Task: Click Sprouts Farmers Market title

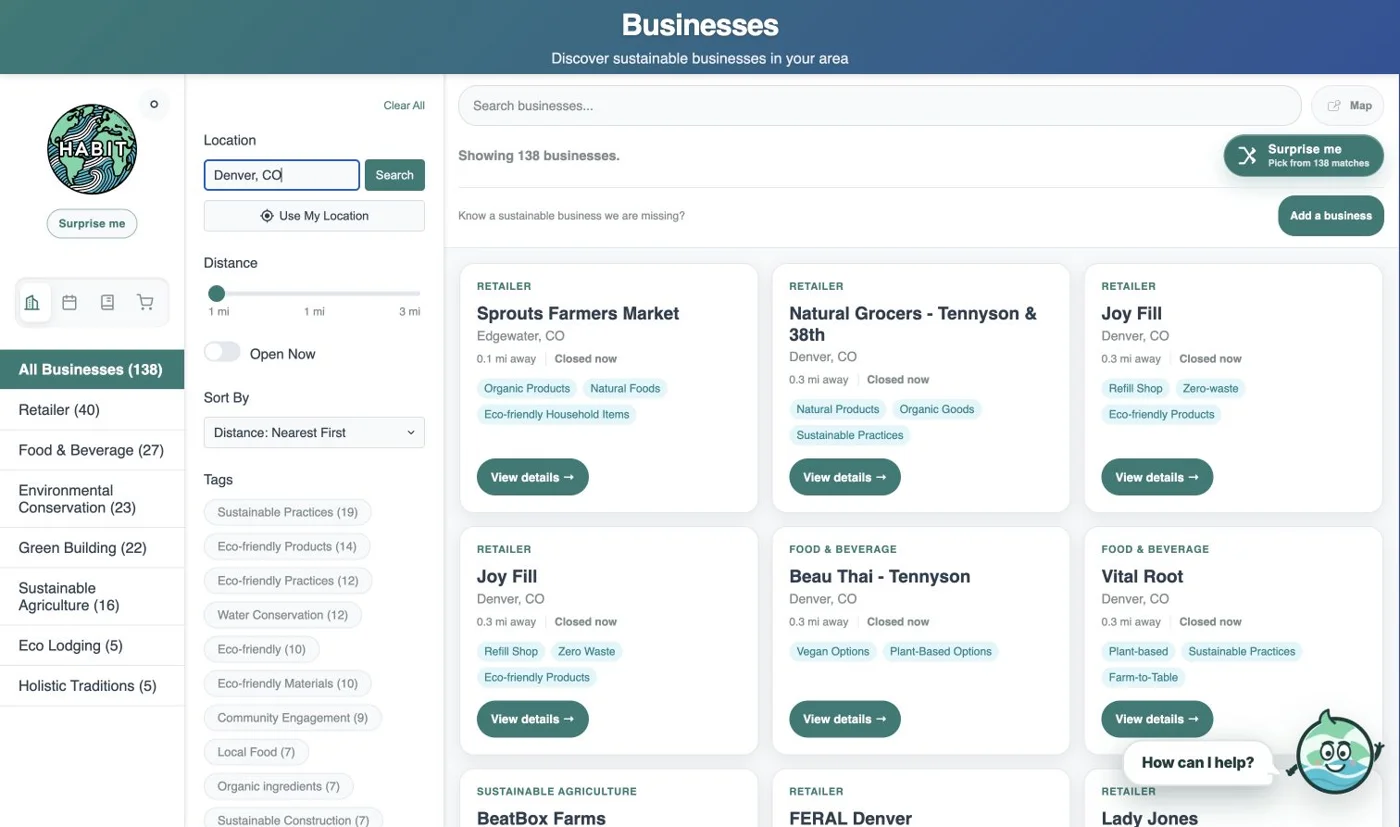Action: point(578,313)
